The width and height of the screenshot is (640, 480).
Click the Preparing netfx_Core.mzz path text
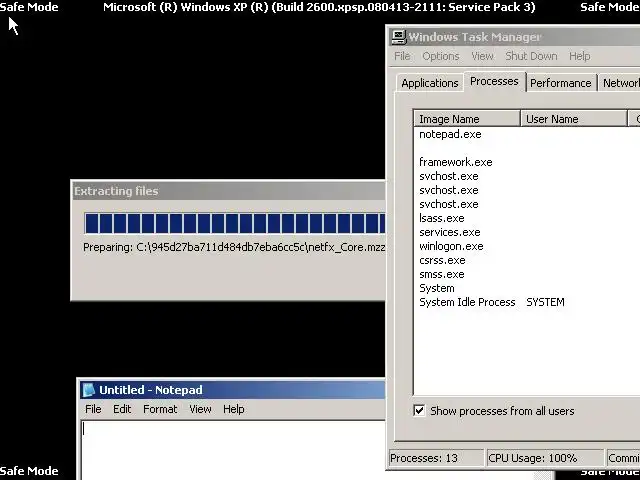point(234,247)
